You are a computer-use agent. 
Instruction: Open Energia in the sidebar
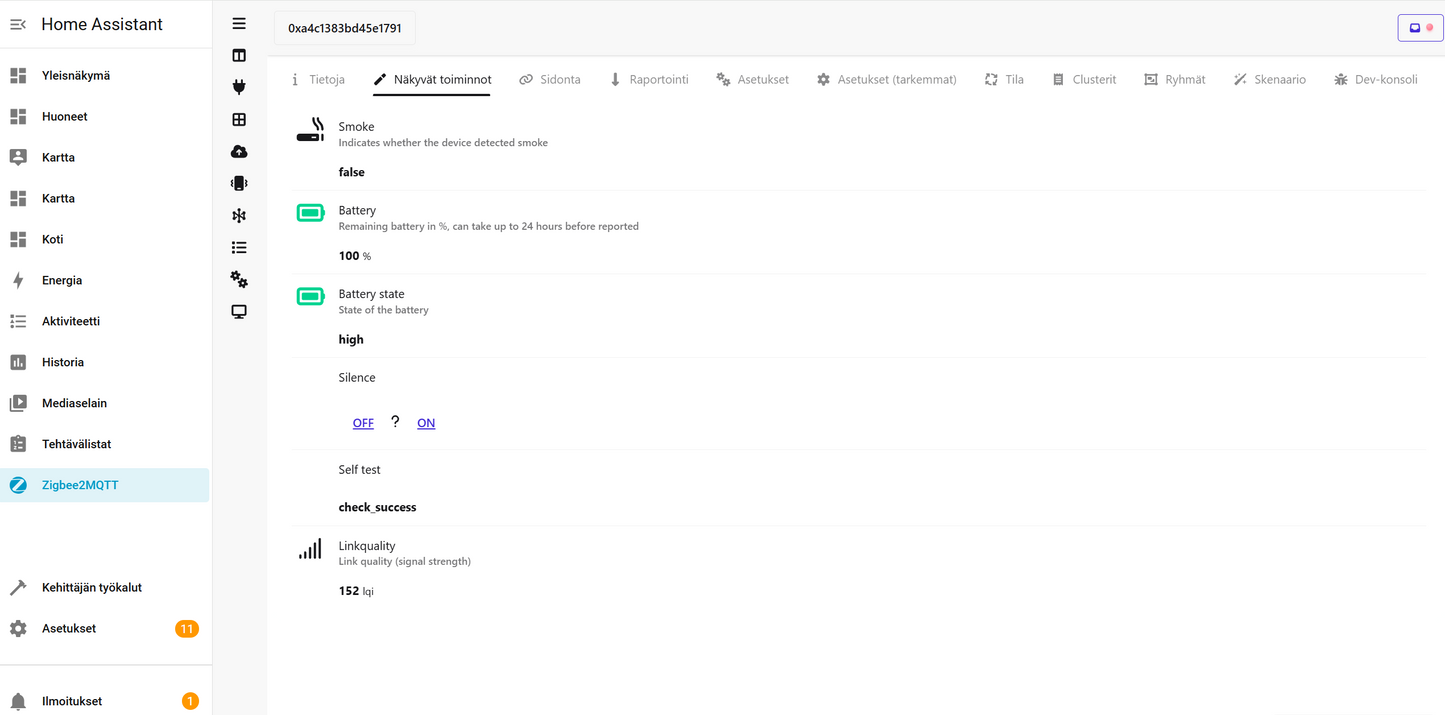pyautogui.click(x=62, y=280)
